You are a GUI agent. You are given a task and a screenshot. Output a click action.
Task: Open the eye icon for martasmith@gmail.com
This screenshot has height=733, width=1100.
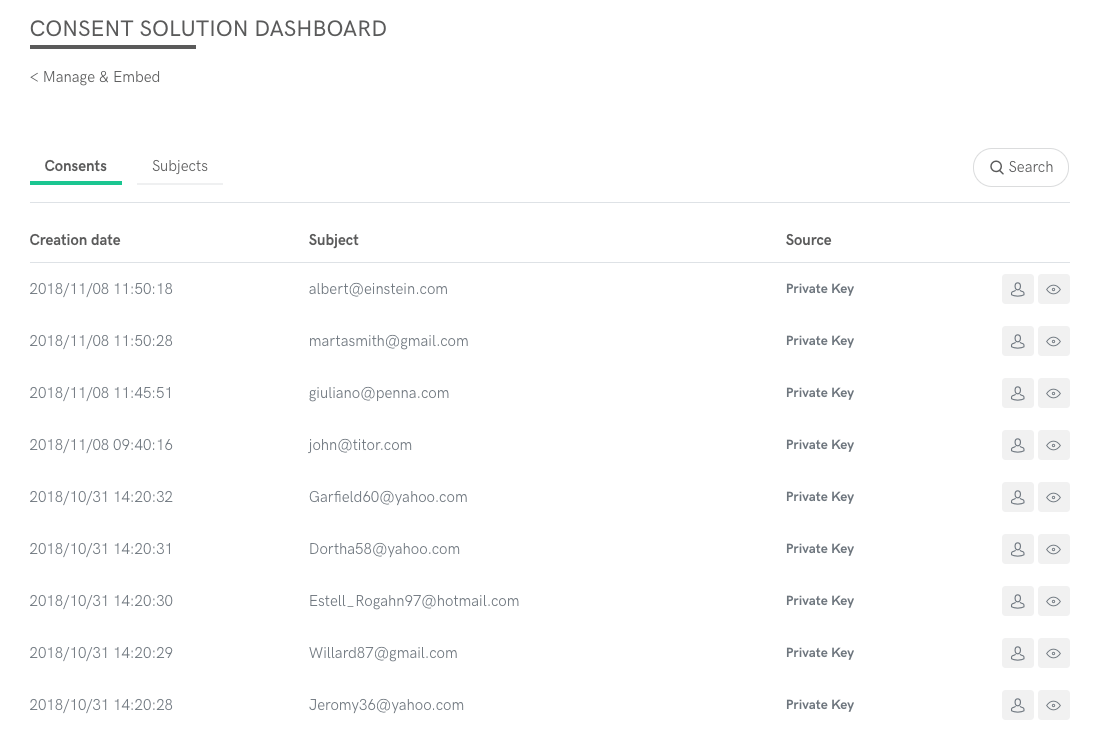point(1054,341)
